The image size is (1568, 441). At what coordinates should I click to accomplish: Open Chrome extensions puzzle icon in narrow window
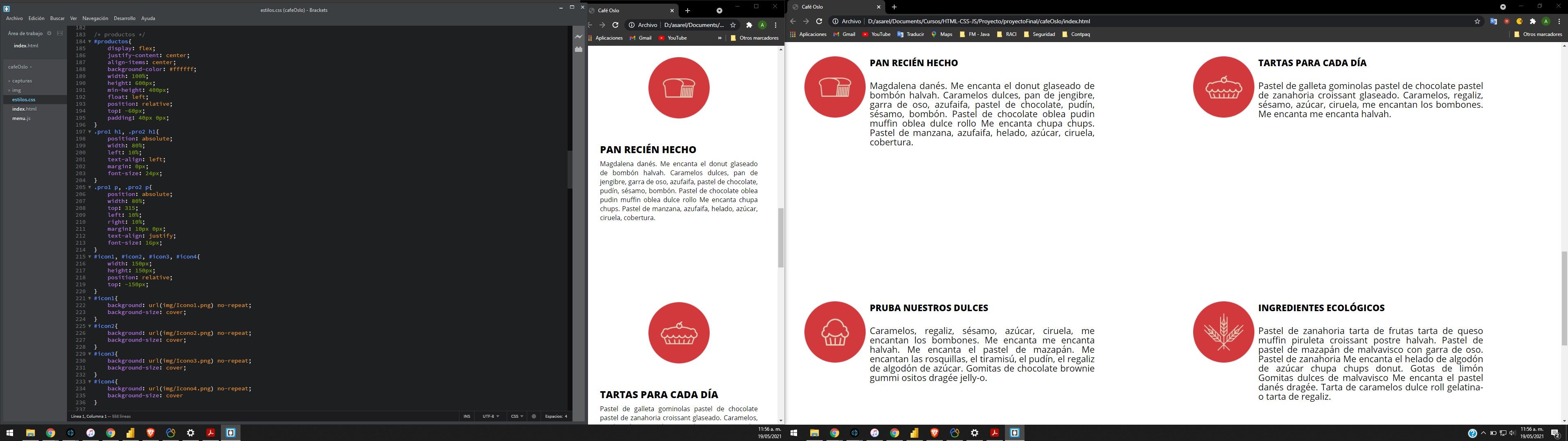[749, 25]
